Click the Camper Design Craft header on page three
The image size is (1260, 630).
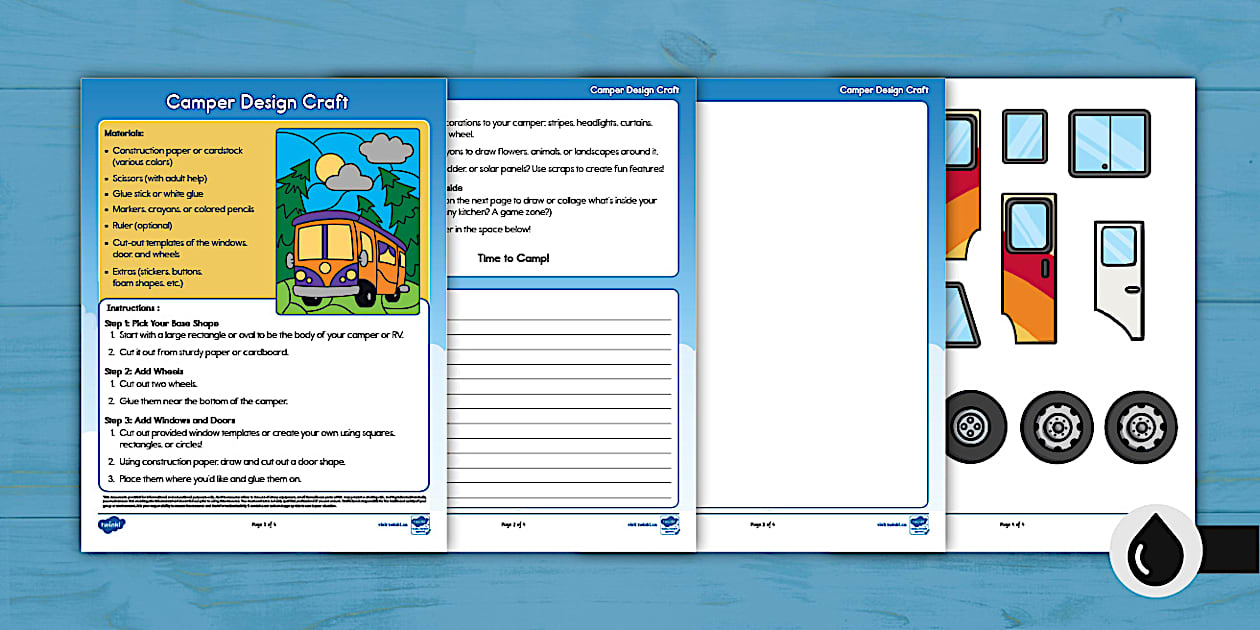(x=884, y=90)
